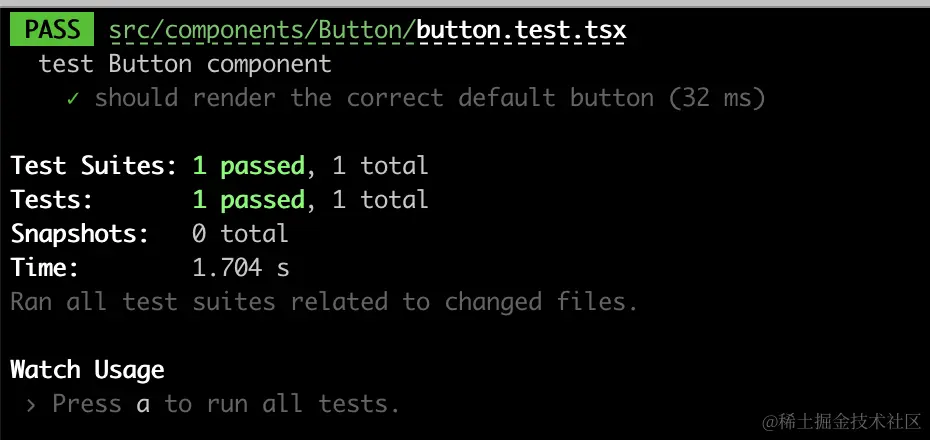Click the highlighted 'a' key hint
The width and height of the screenshot is (930, 440).
coord(143,404)
